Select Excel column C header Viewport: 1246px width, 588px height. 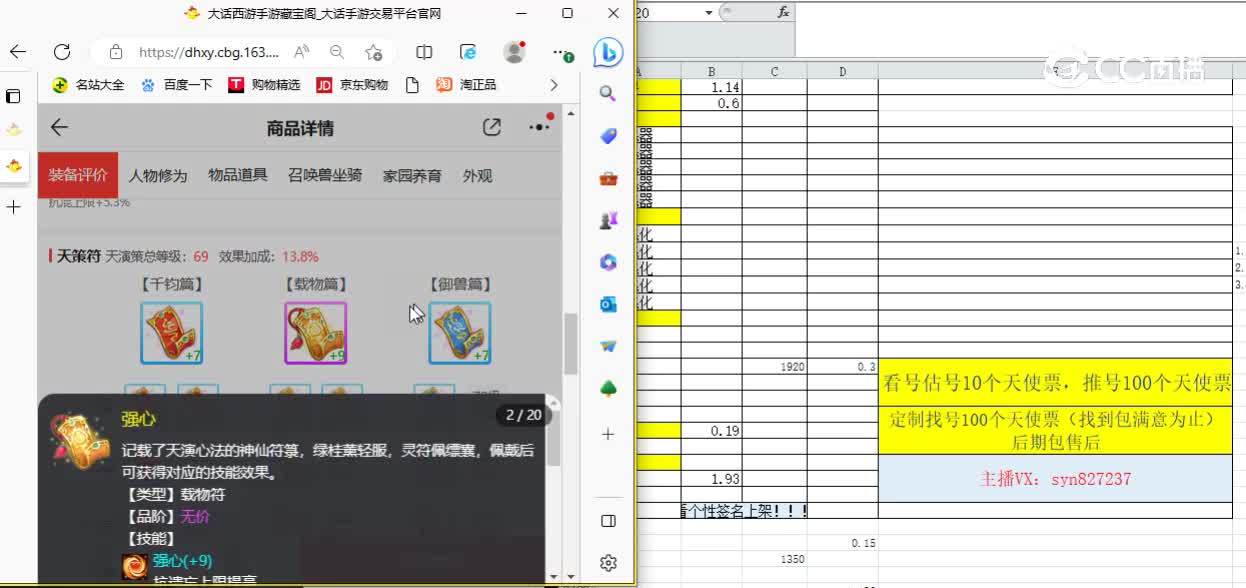coord(775,71)
